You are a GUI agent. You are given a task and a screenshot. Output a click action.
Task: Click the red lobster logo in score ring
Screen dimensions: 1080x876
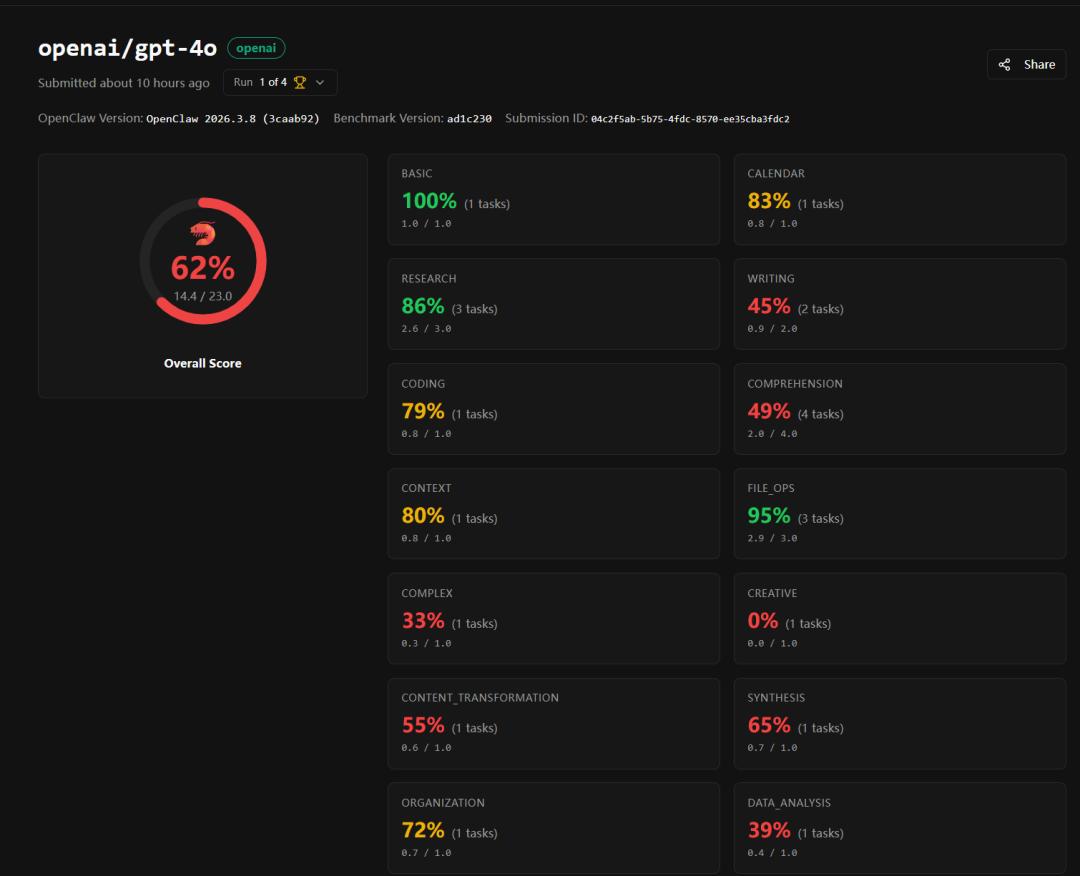coord(203,234)
